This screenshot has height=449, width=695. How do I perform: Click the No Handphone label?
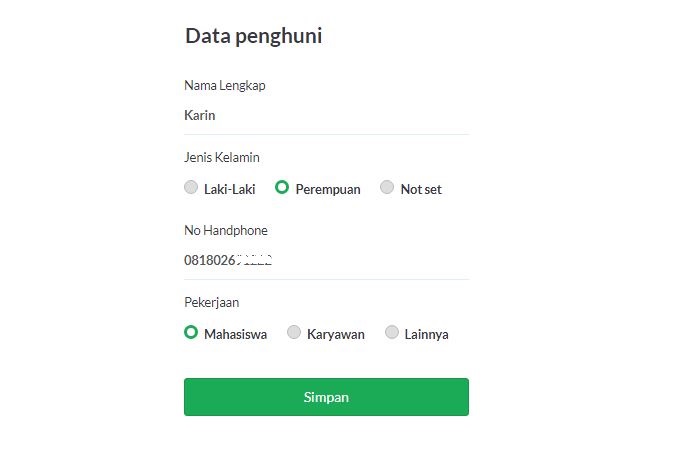(226, 230)
